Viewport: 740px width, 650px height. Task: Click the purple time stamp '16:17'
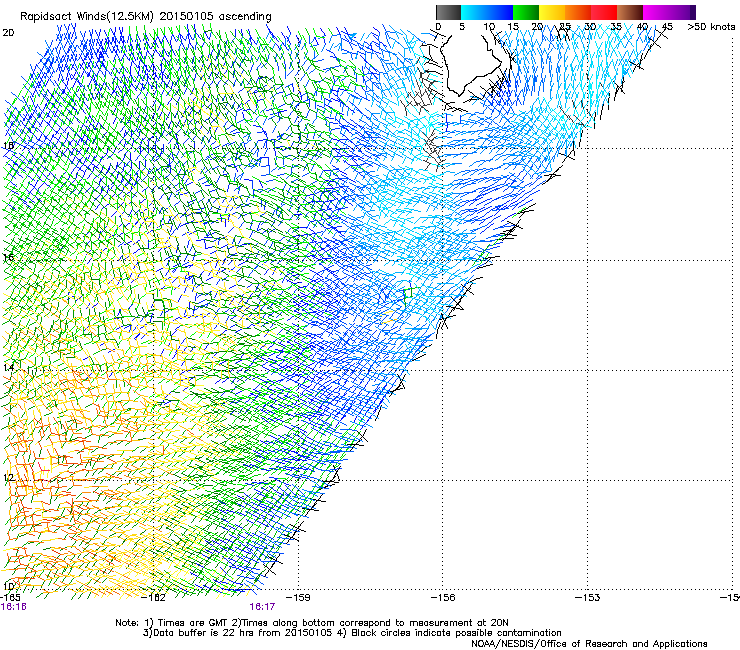(x=262, y=607)
